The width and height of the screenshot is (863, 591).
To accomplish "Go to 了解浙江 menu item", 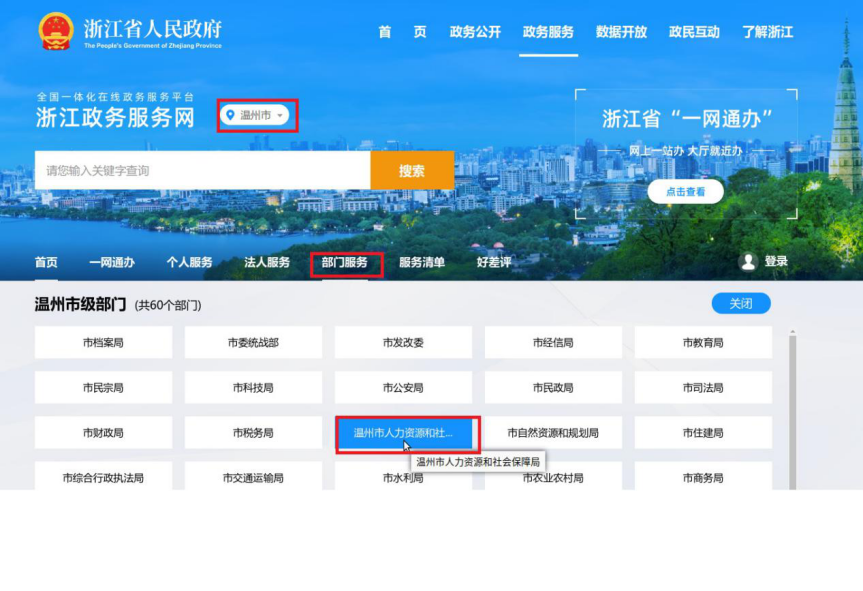I will click(x=767, y=32).
